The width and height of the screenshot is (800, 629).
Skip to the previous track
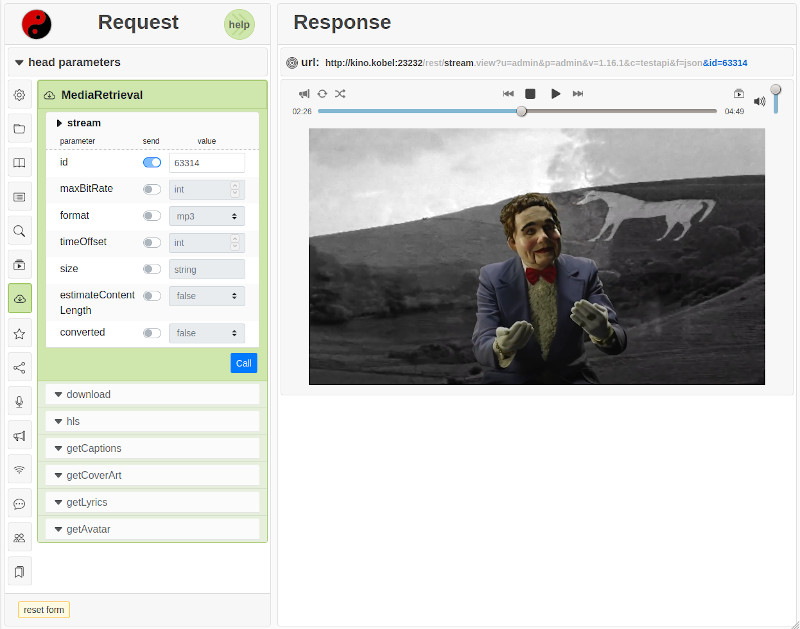[x=508, y=94]
